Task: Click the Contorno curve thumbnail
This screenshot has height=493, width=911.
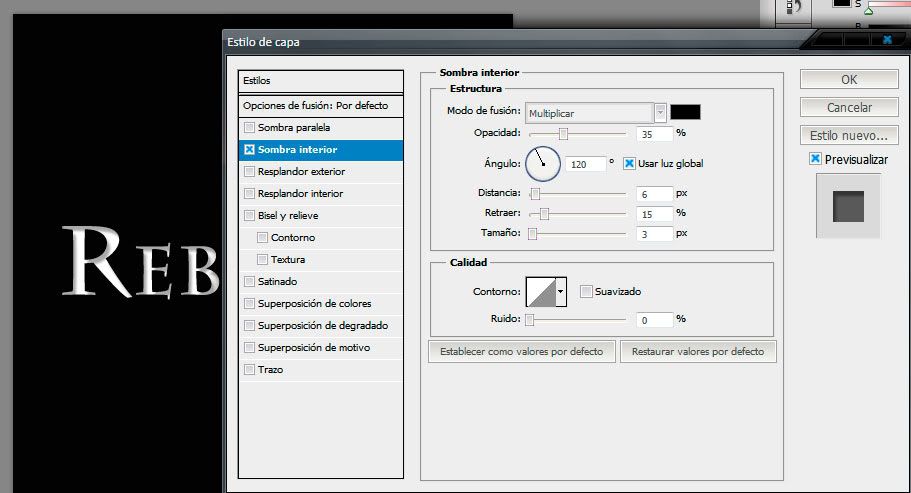Action: pyautogui.click(x=541, y=292)
